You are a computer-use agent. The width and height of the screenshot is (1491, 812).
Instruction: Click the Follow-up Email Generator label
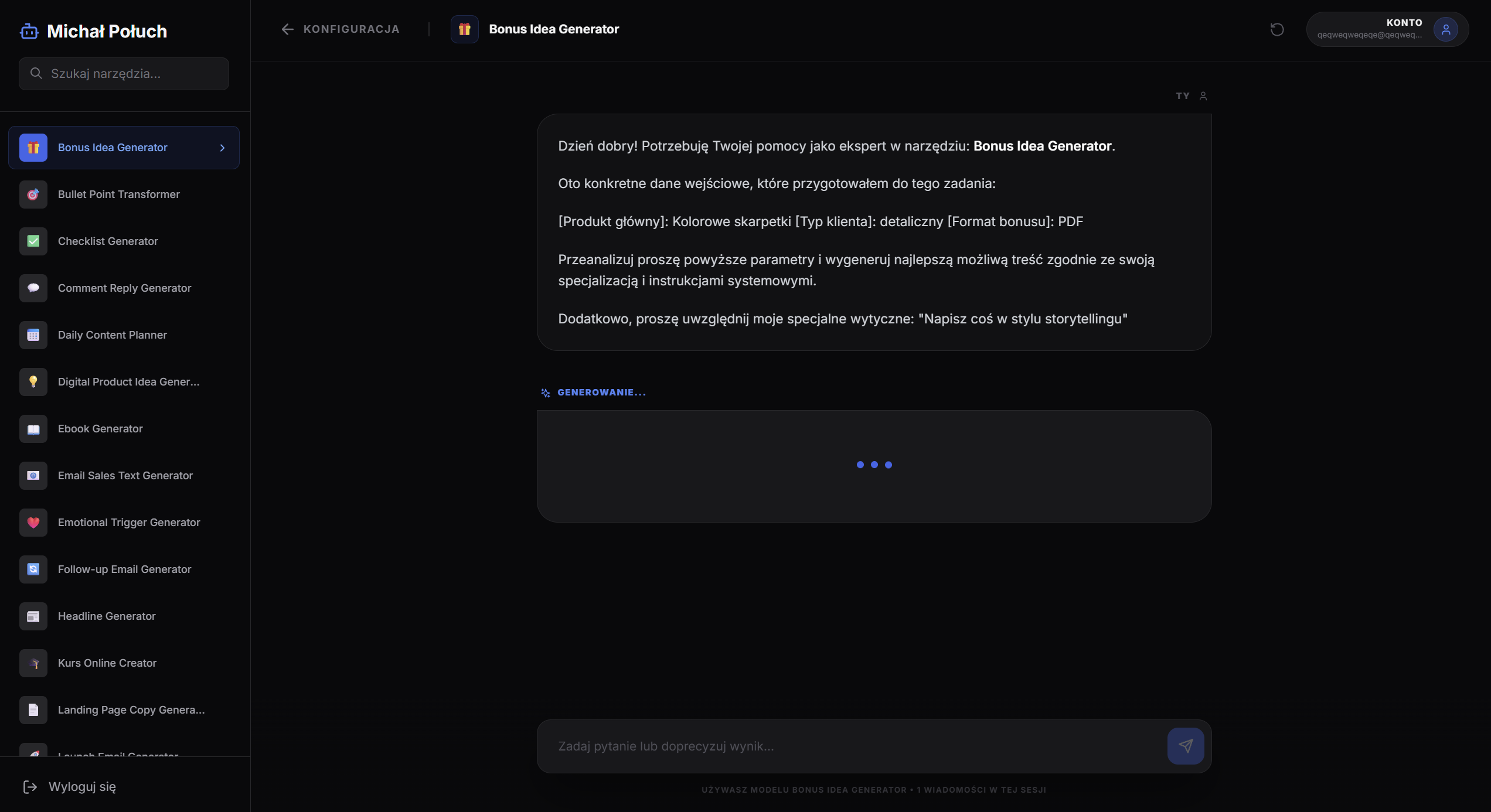coord(124,569)
